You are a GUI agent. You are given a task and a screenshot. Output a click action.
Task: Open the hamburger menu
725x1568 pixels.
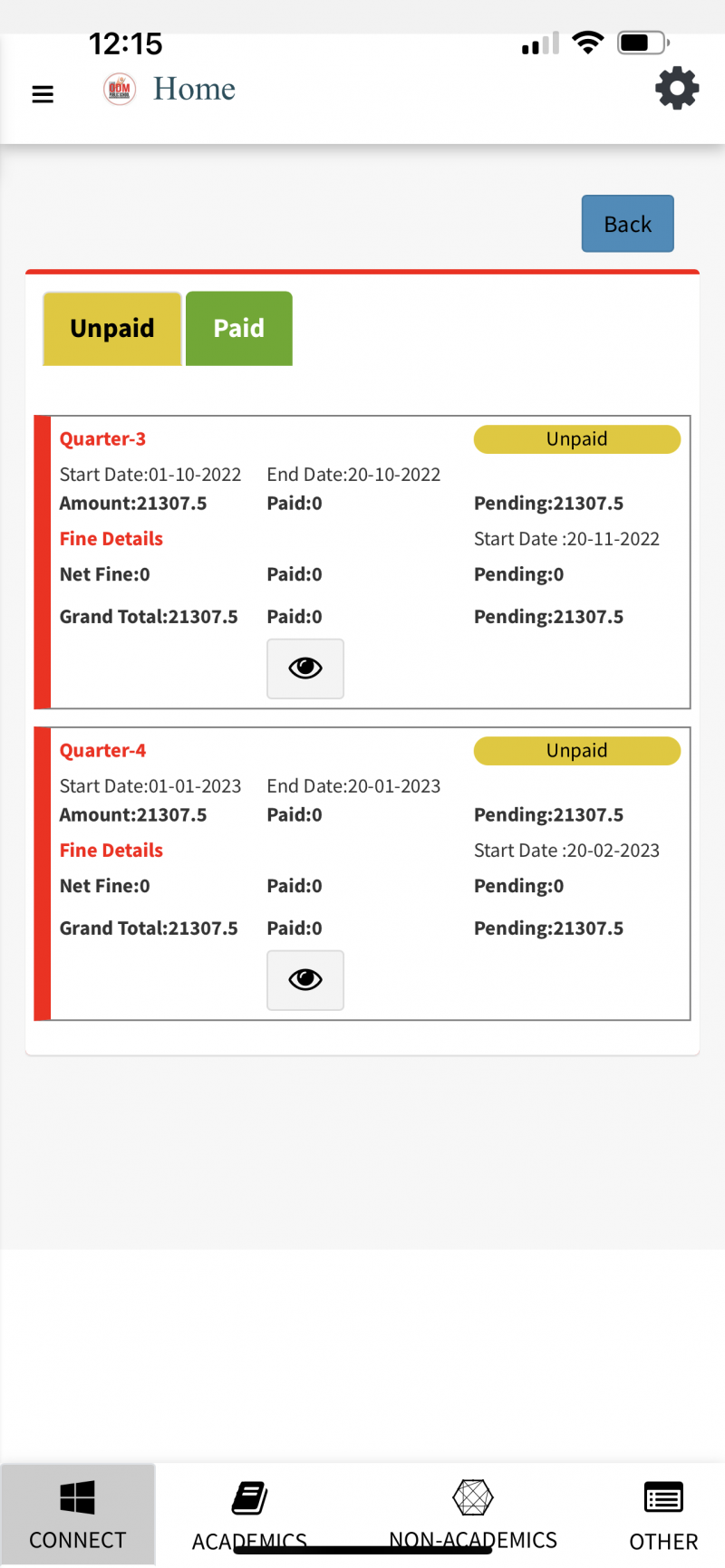click(x=43, y=94)
